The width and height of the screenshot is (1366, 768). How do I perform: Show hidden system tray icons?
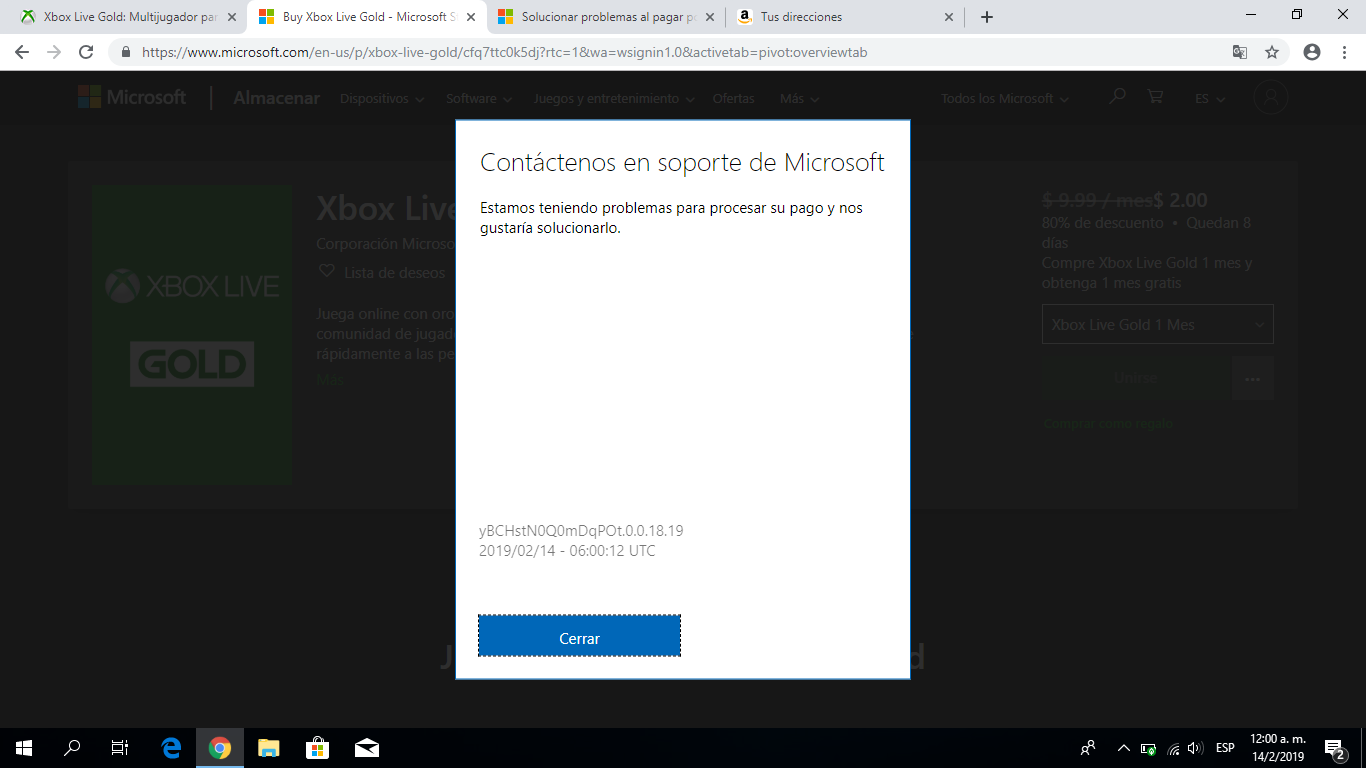click(x=1123, y=748)
